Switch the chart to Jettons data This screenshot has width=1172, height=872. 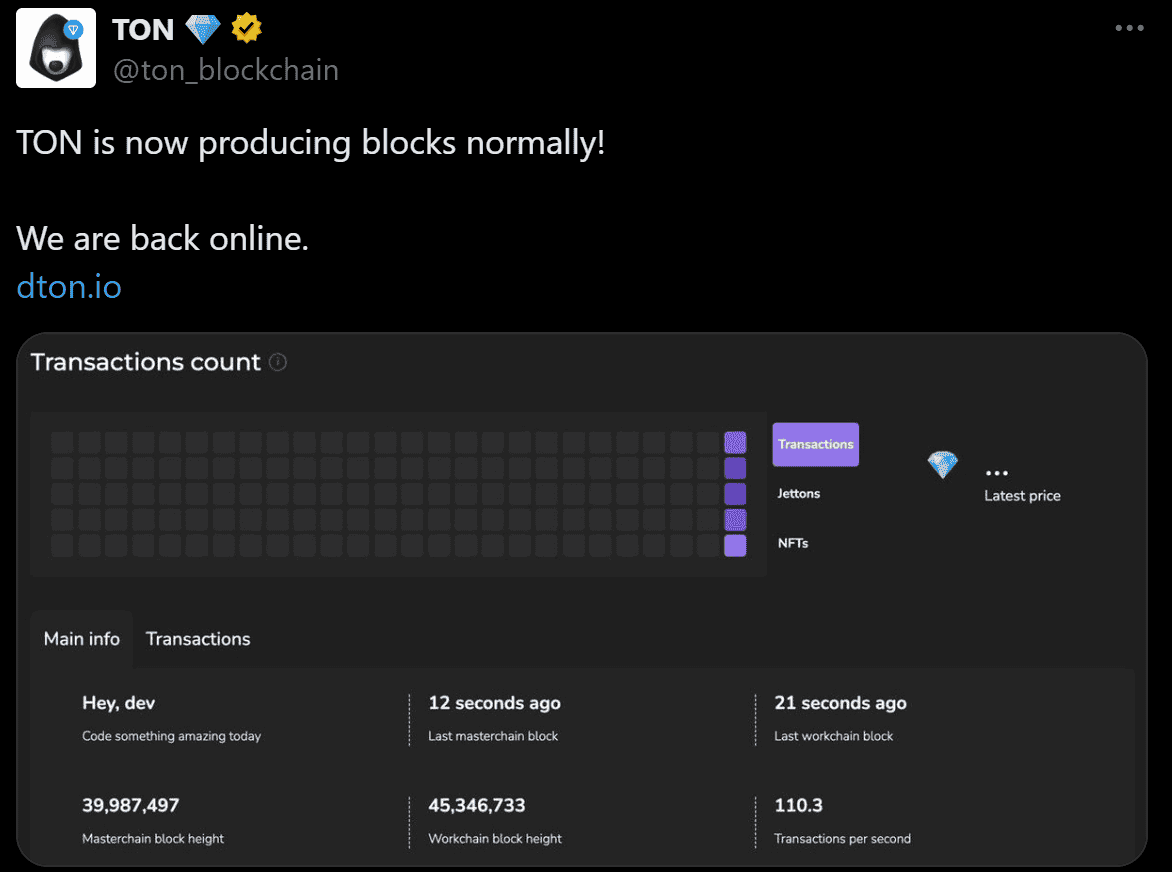point(798,493)
